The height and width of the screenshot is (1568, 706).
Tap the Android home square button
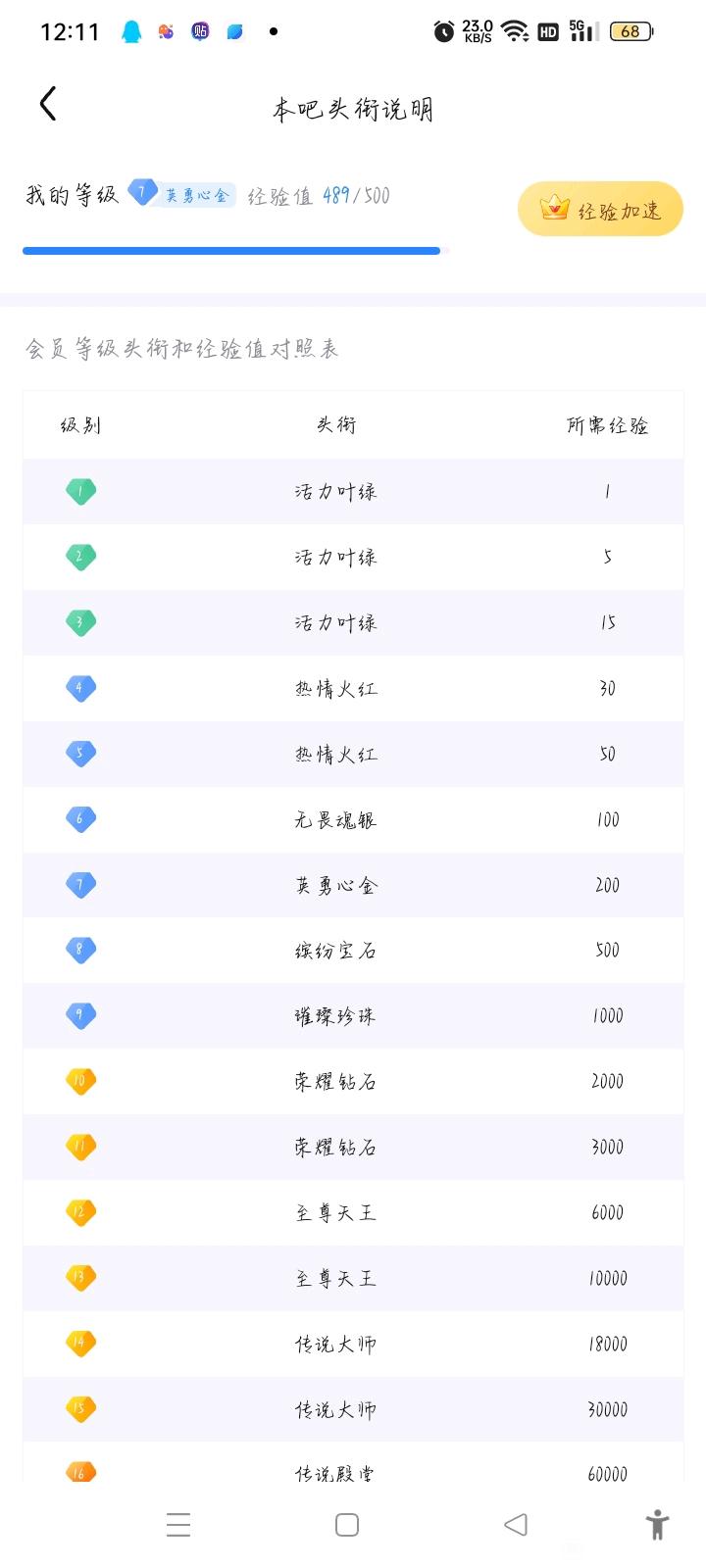point(347,1525)
